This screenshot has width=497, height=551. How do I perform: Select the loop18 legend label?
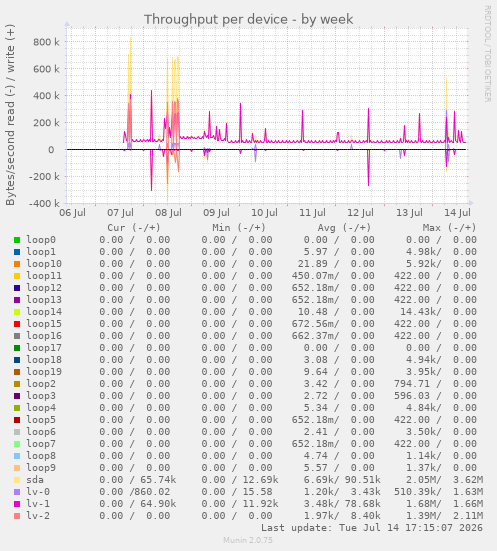pyautogui.click(x=44, y=360)
